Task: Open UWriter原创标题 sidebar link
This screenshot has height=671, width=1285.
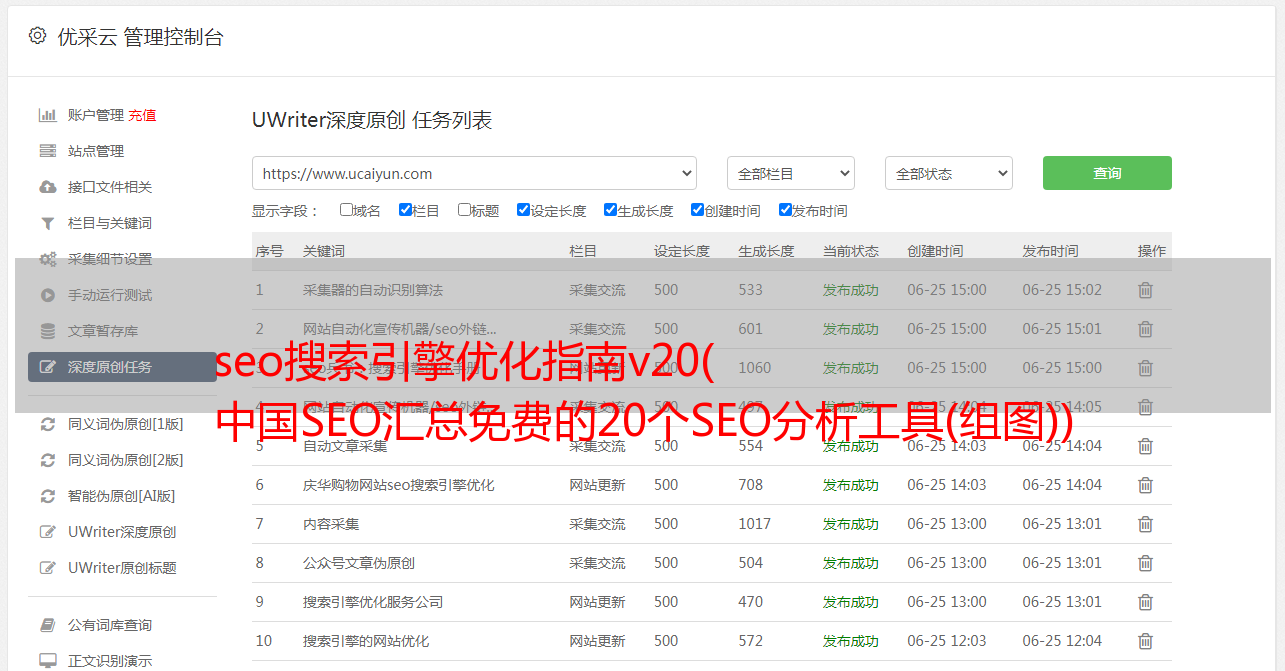Action: click(x=122, y=568)
